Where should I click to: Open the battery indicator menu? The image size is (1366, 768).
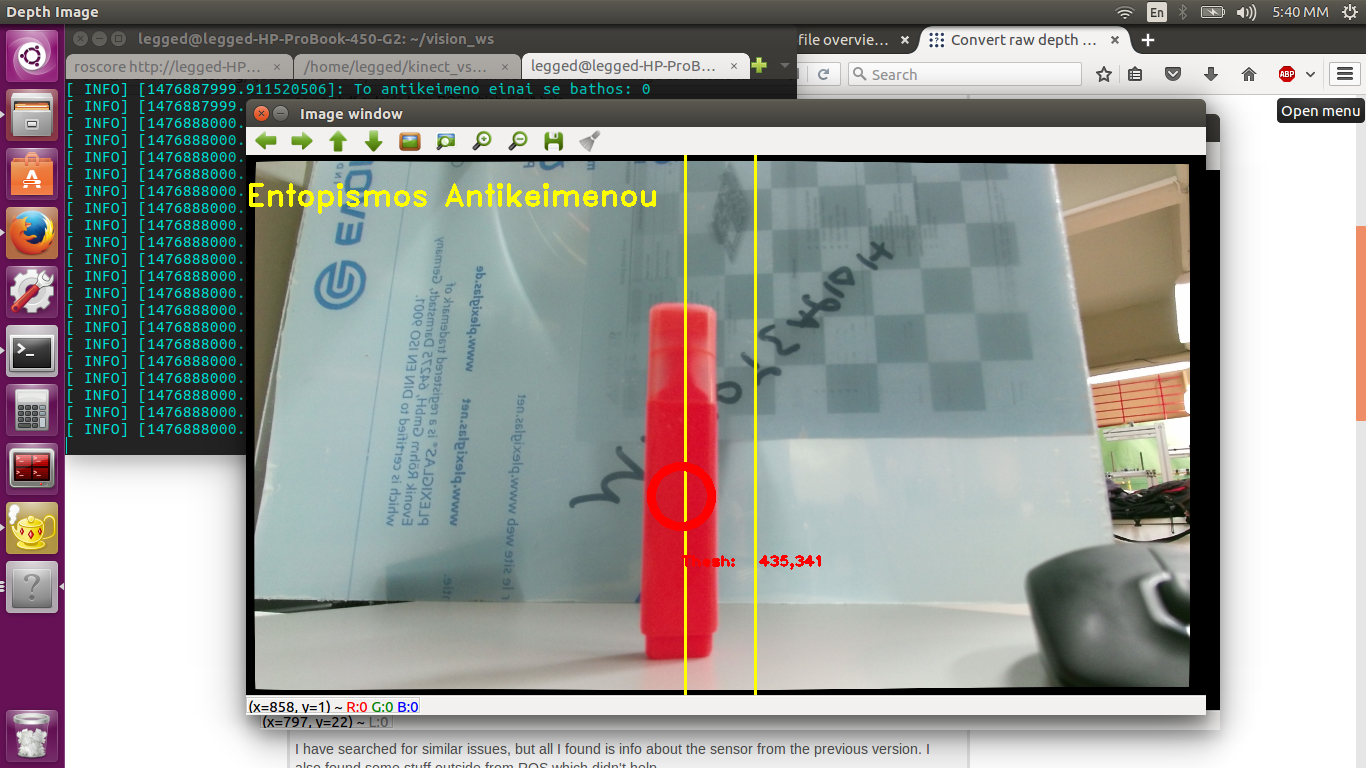[x=1212, y=12]
